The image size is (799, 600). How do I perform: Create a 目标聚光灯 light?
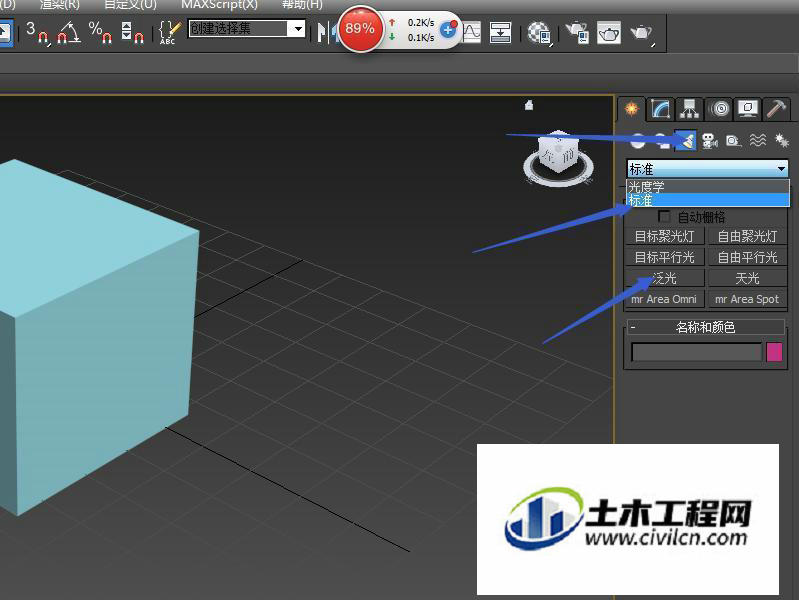pyautogui.click(x=664, y=237)
